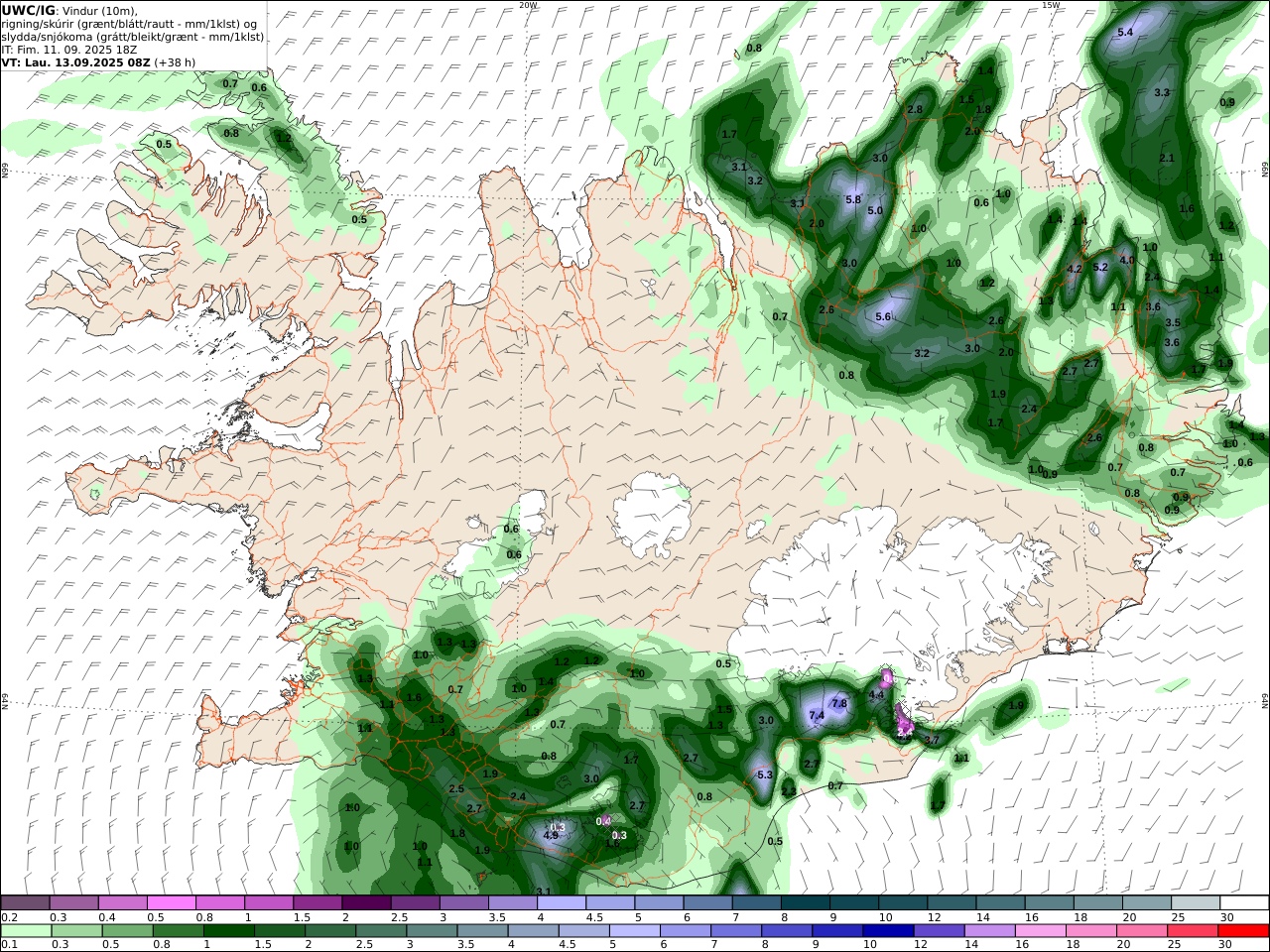Click the white 30 mm snow legend swatch
The width and height of the screenshot is (1270, 952).
pyautogui.click(x=1244, y=903)
